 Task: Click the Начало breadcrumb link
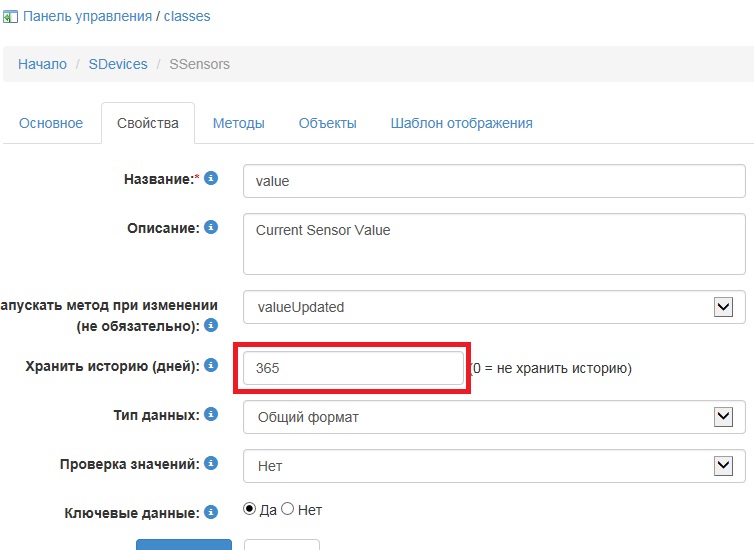coord(42,64)
